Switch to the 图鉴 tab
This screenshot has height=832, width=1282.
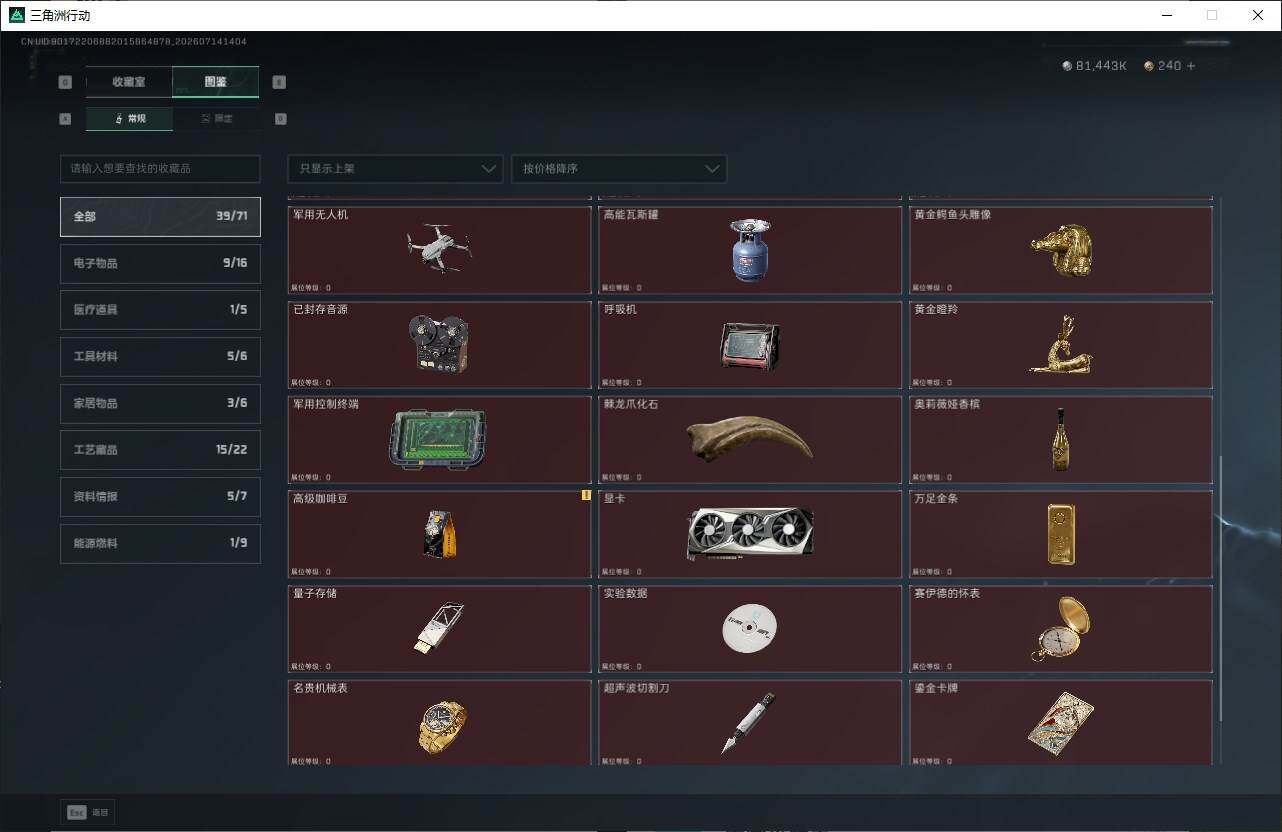[x=216, y=82]
